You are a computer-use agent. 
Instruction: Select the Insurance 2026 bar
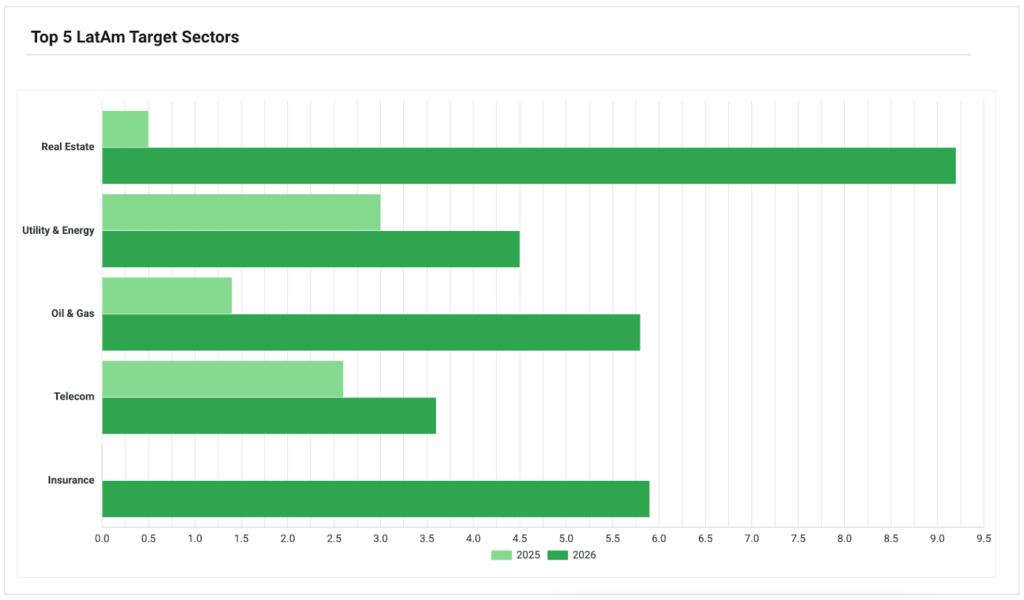[376, 499]
